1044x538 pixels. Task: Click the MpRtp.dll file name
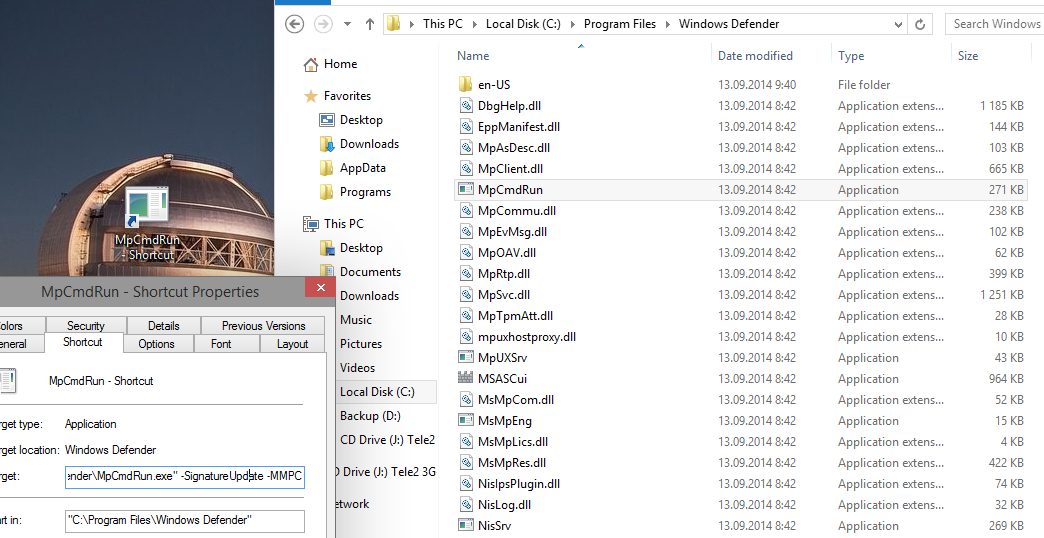tap(503, 274)
